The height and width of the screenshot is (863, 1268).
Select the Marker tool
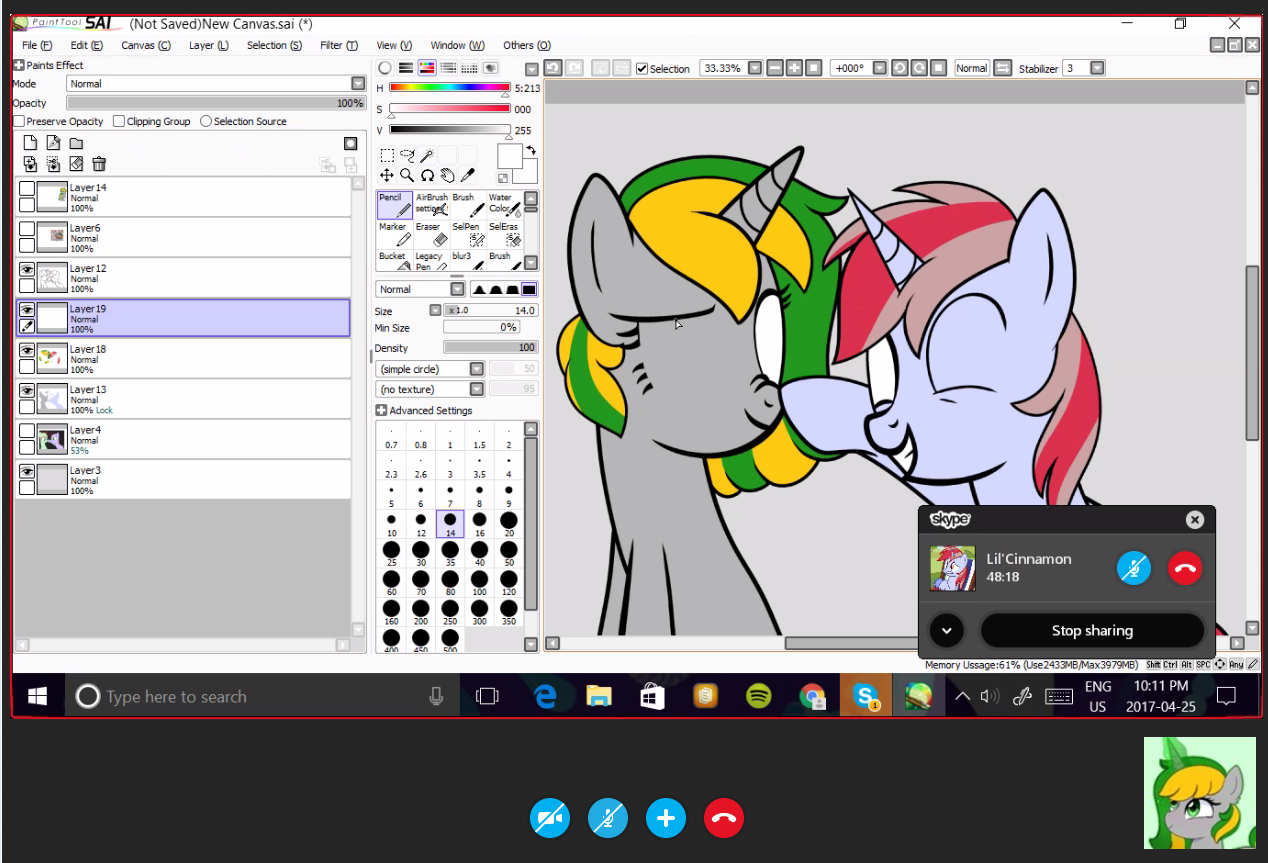pyautogui.click(x=393, y=233)
